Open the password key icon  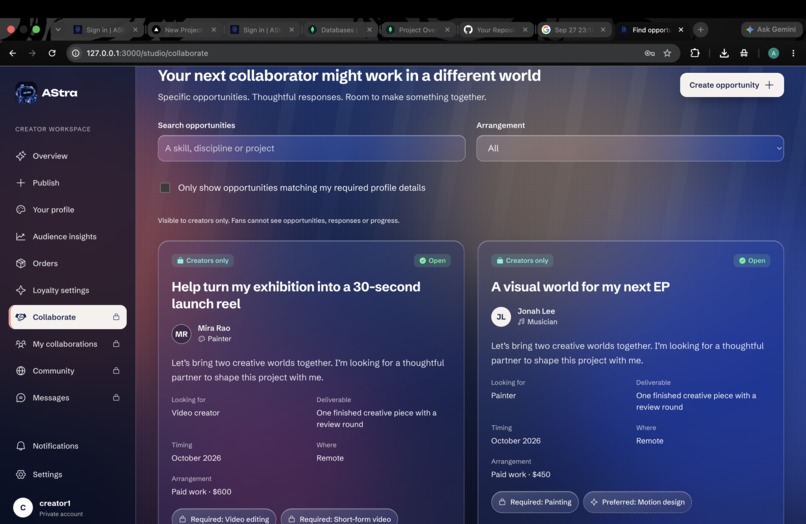(x=649, y=53)
